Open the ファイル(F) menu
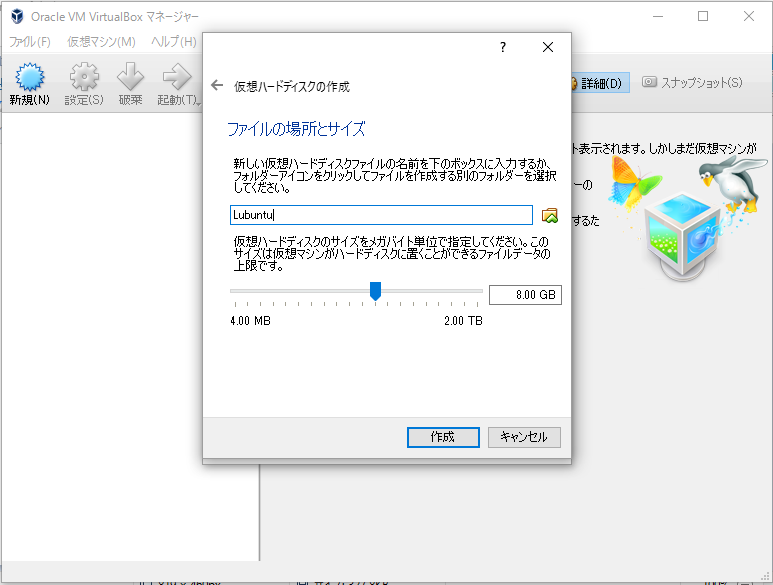Viewport: 773px width, 585px height. 30,42
